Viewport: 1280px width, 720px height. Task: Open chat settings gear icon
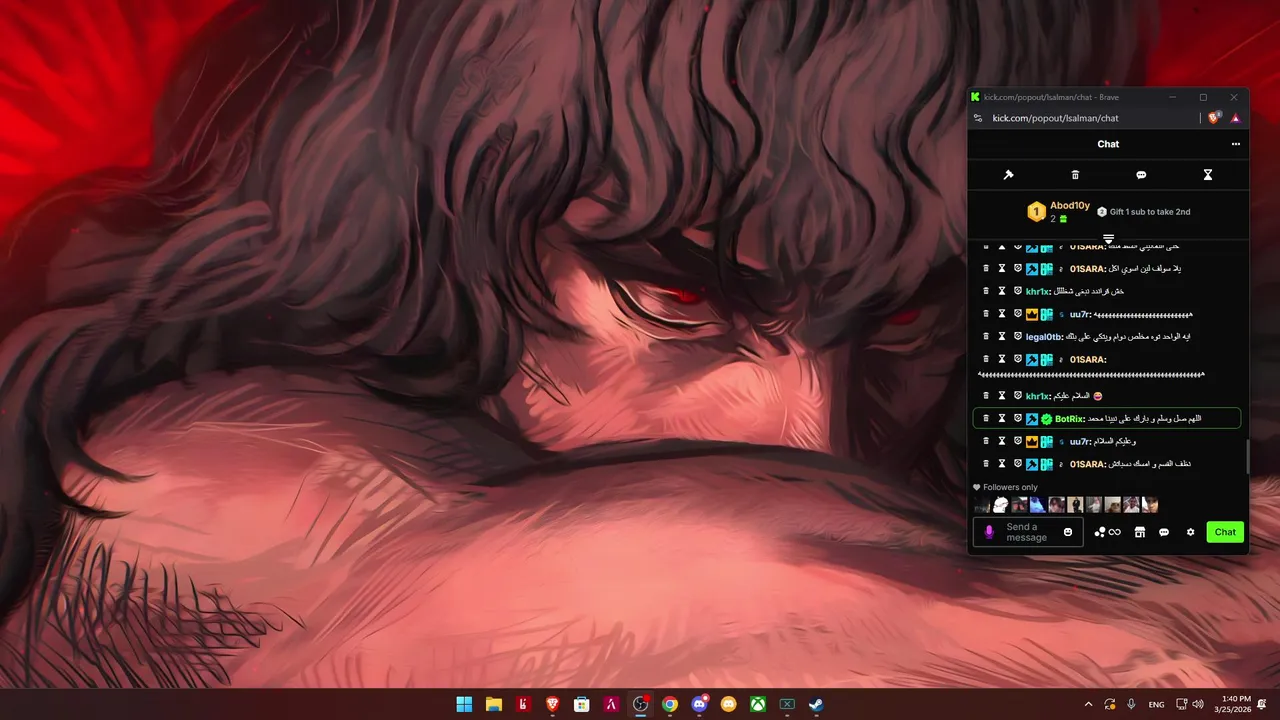click(x=1190, y=532)
